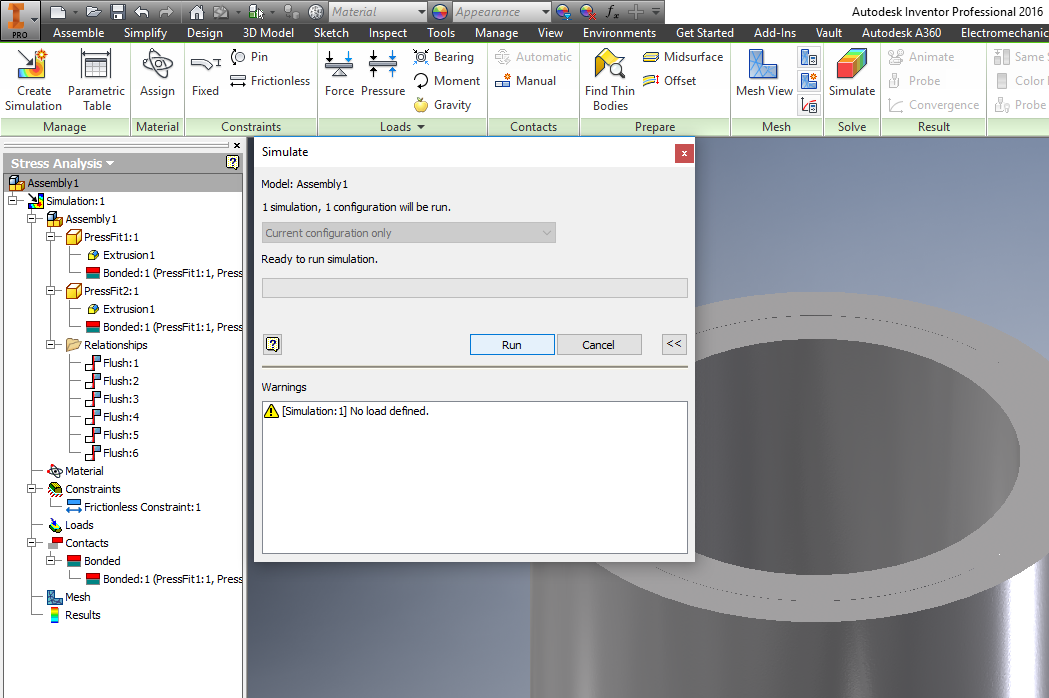1049x698 pixels.
Task: Select Flush:6 in the browser tree
Action: click(112, 453)
